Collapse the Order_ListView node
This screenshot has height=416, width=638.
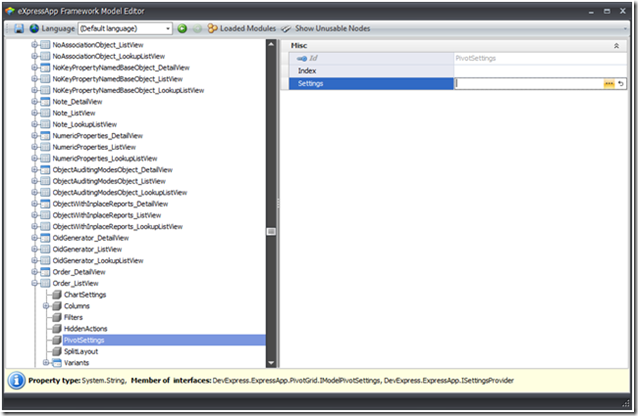(34, 283)
